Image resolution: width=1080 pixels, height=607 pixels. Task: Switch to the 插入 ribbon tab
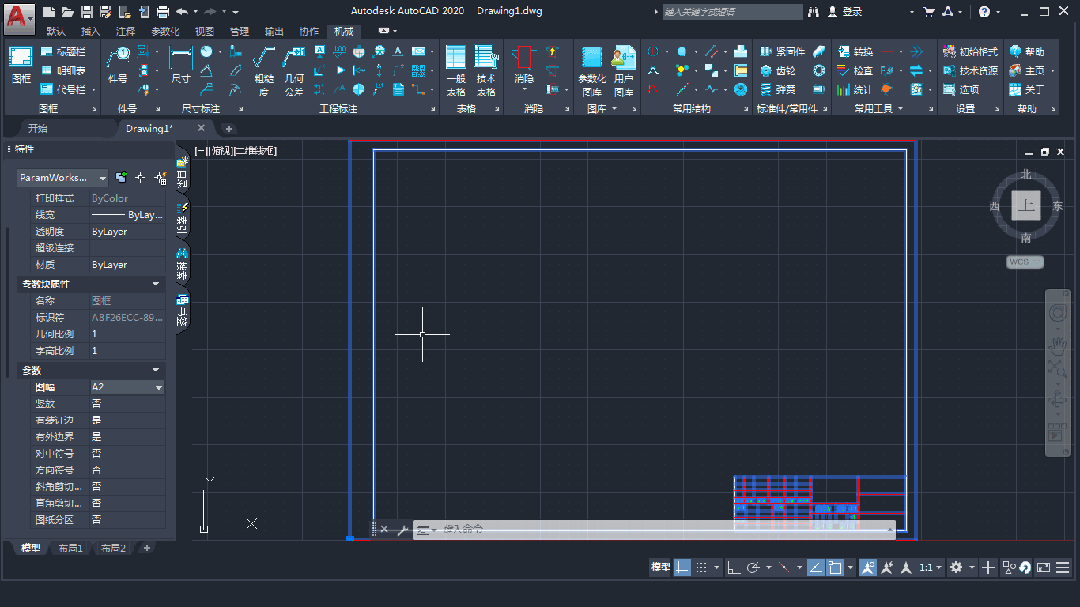(90, 31)
